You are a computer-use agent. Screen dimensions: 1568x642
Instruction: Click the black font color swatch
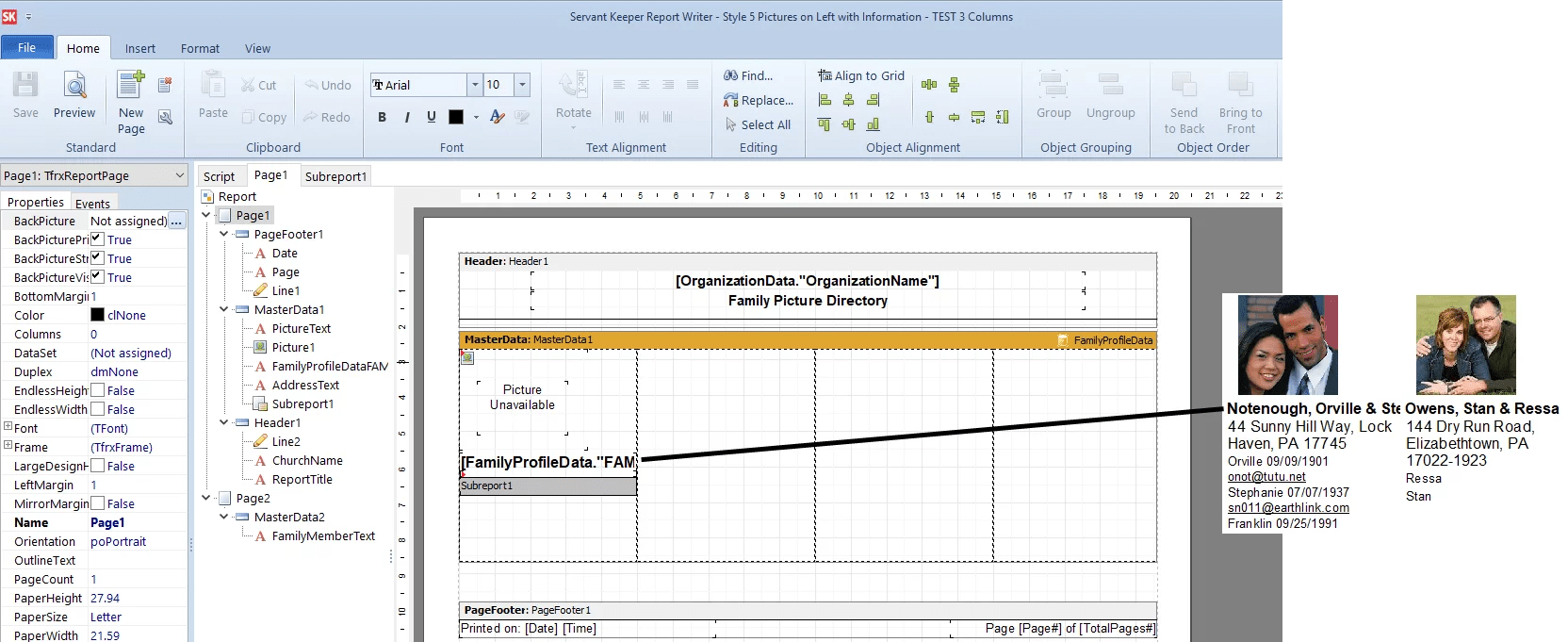click(456, 117)
